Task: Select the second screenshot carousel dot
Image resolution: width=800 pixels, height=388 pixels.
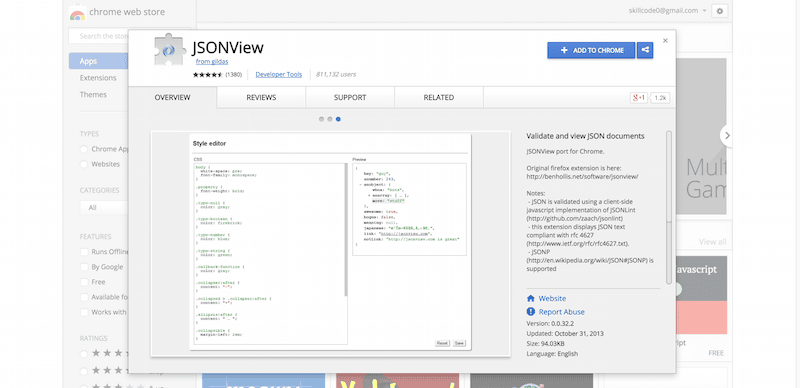Action: click(x=330, y=119)
